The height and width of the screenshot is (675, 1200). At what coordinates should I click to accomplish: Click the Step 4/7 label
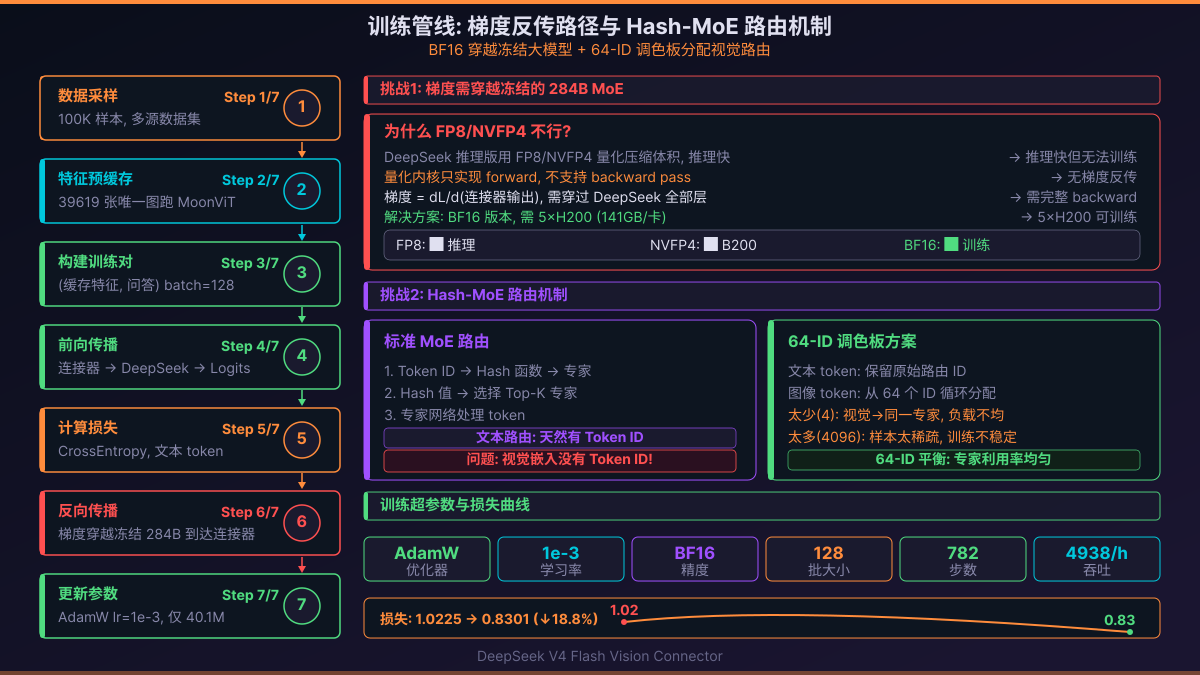pyautogui.click(x=250, y=346)
